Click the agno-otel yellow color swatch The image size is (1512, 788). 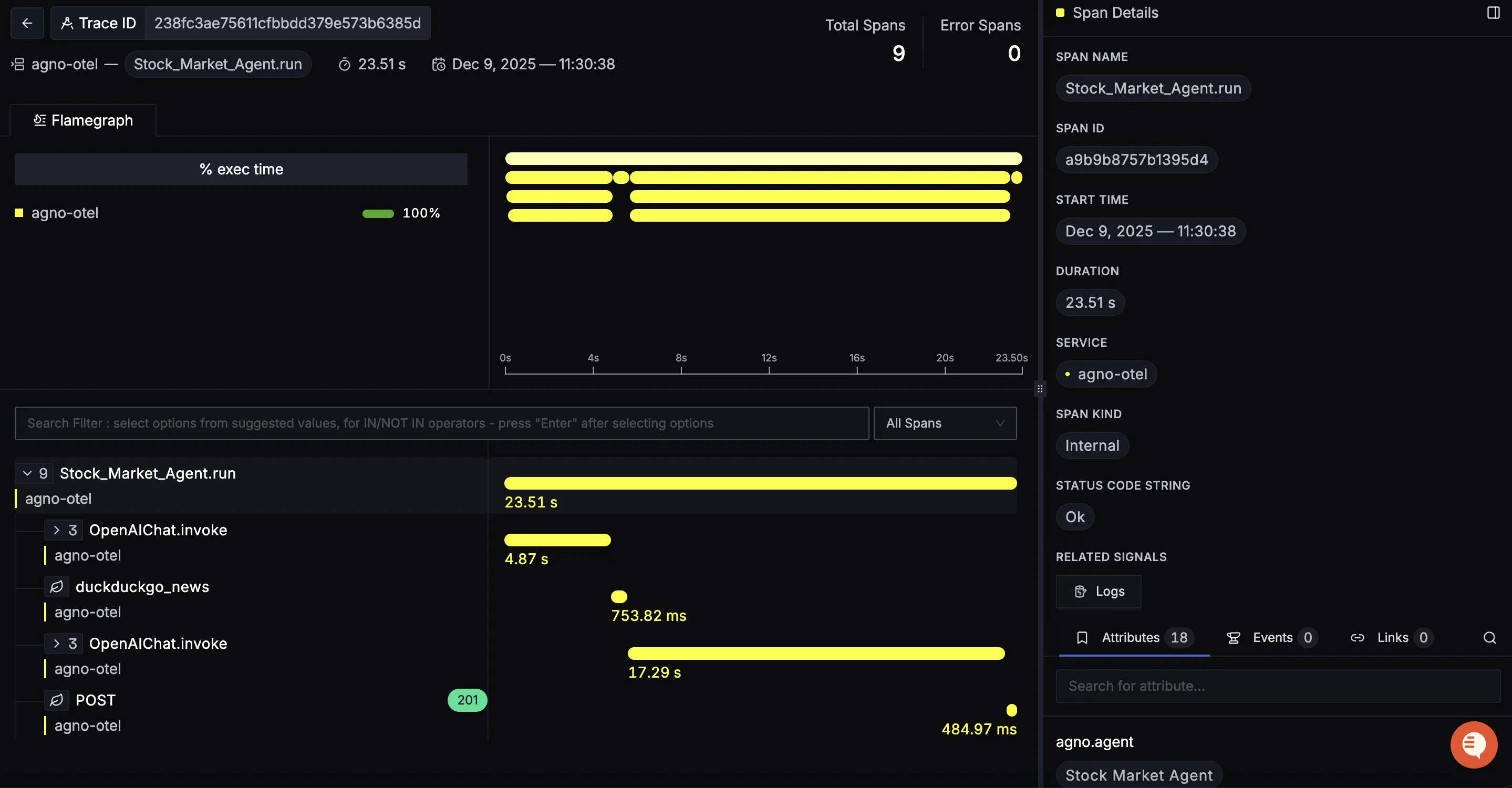coord(19,213)
